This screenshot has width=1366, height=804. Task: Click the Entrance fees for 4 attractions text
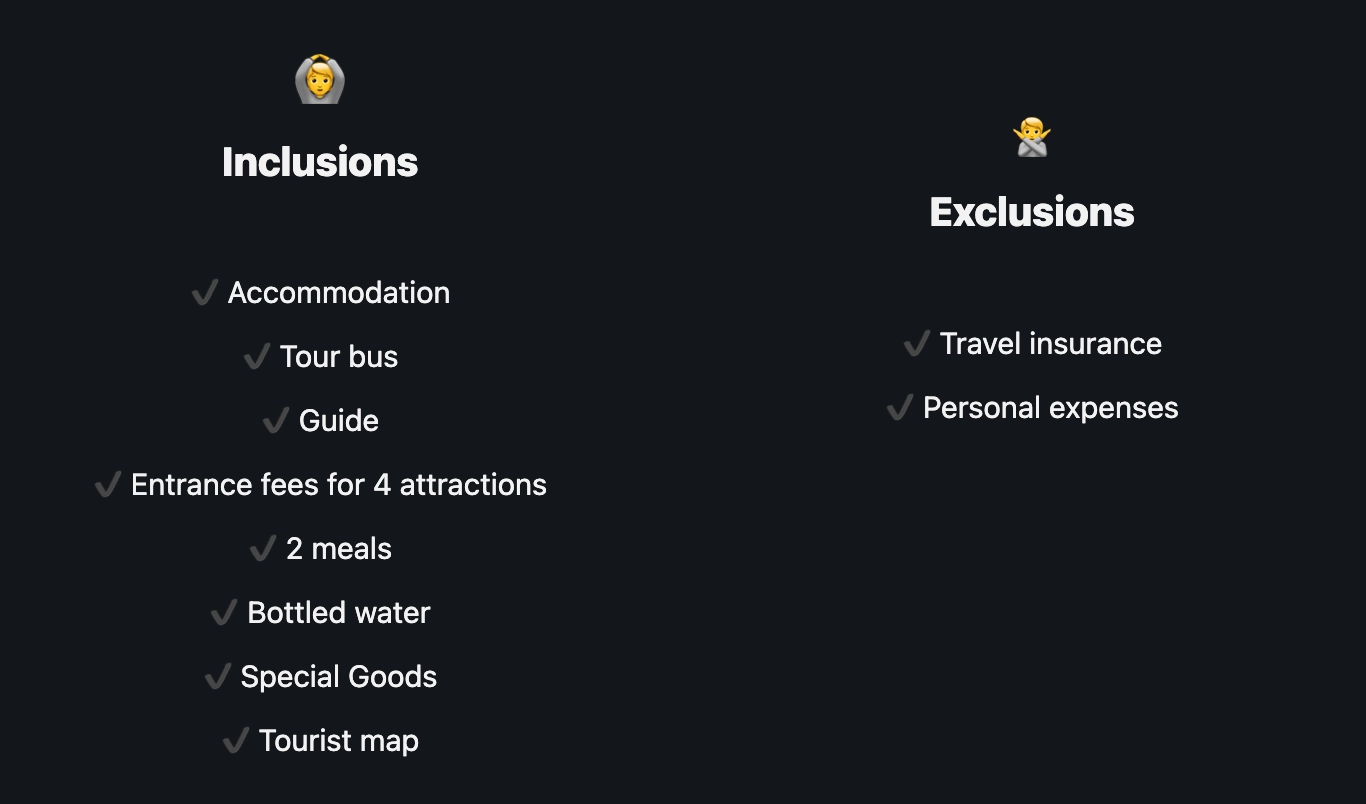[x=339, y=485]
